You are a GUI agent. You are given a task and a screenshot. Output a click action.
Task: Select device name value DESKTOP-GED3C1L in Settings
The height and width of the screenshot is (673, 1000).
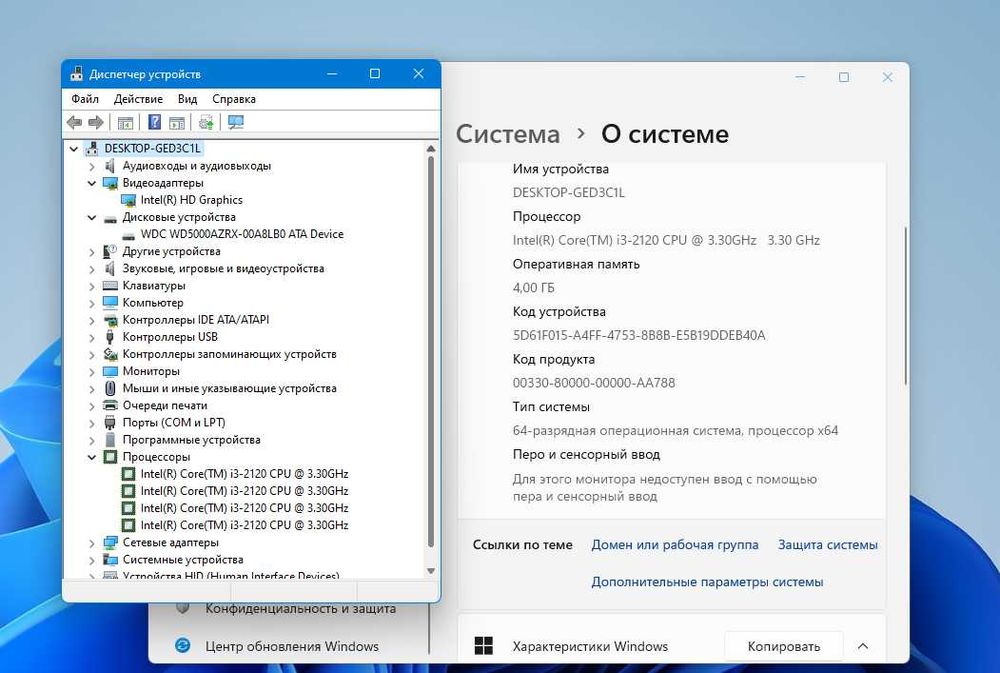569,193
